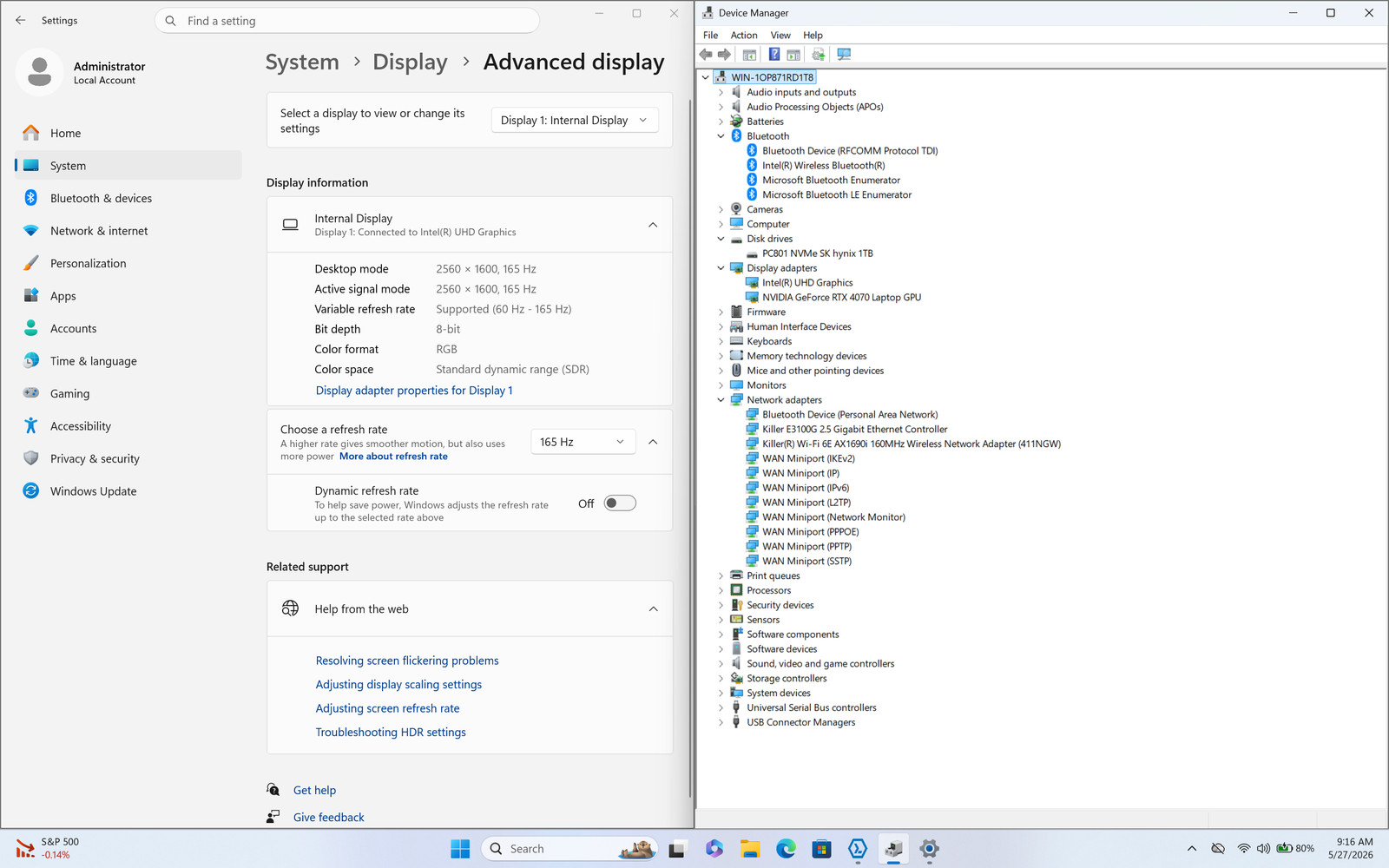The height and width of the screenshot is (868, 1389).
Task: Open the 165 Hz refresh rate dropdown
Action: 583,442
